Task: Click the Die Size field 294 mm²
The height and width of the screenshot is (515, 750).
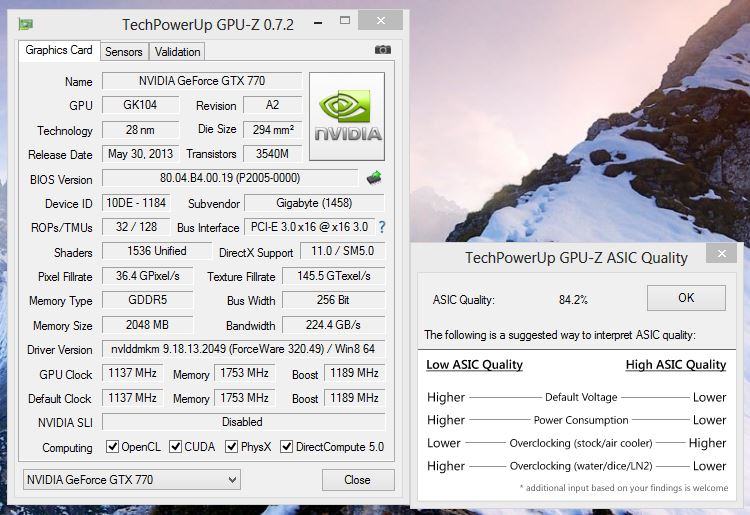Action: (273, 130)
